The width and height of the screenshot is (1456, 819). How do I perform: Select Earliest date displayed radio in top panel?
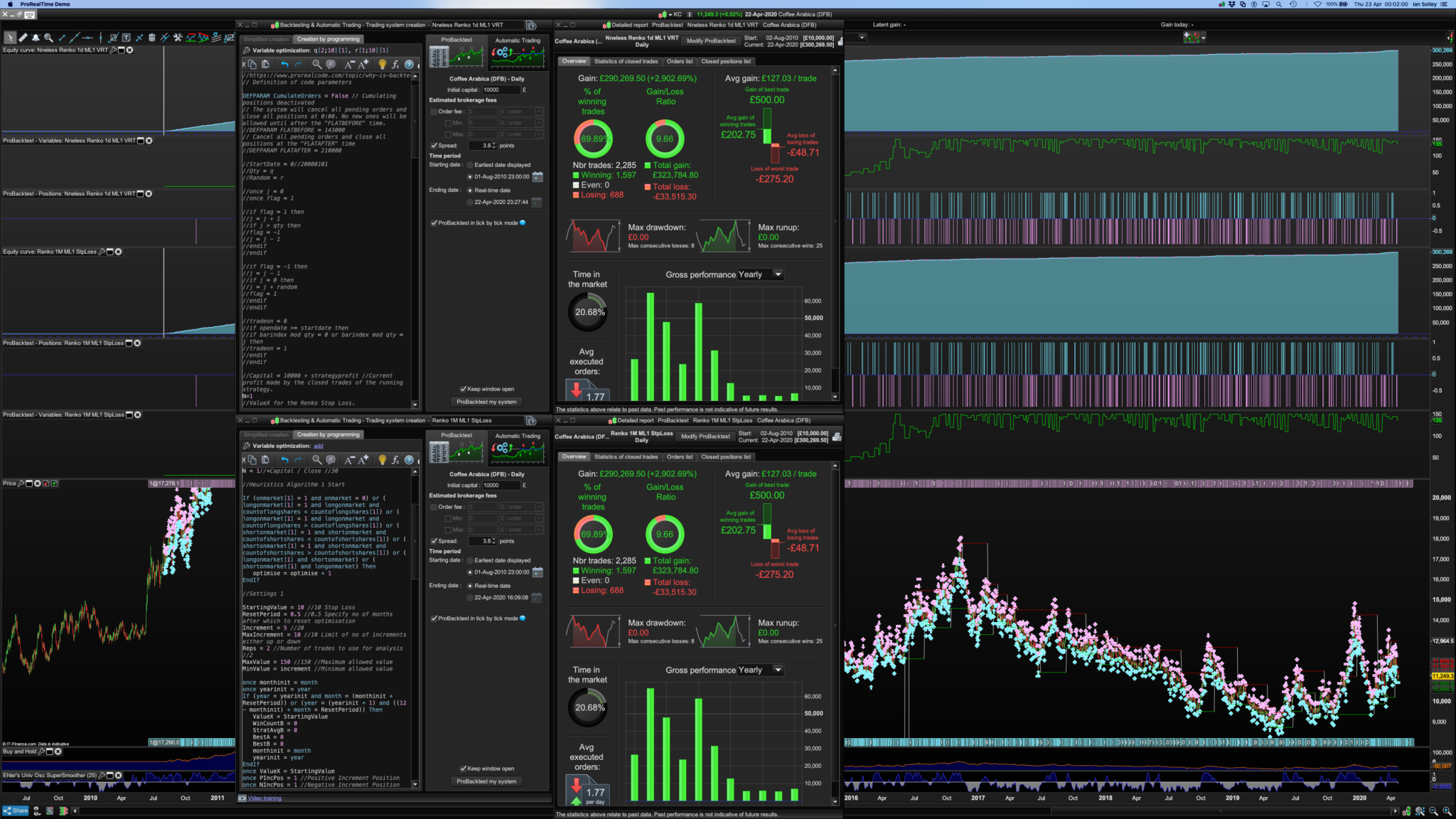[x=470, y=165]
